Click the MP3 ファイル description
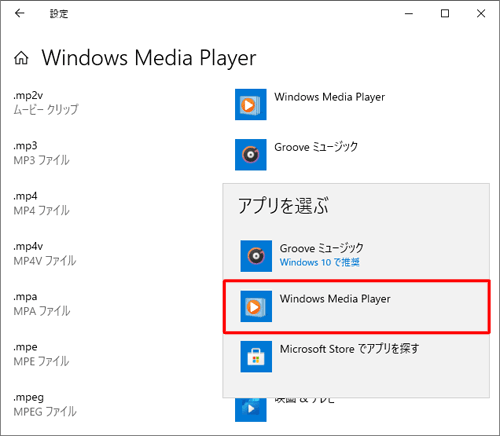The height and width of the screenshot is (436, 500). (41, 160)
